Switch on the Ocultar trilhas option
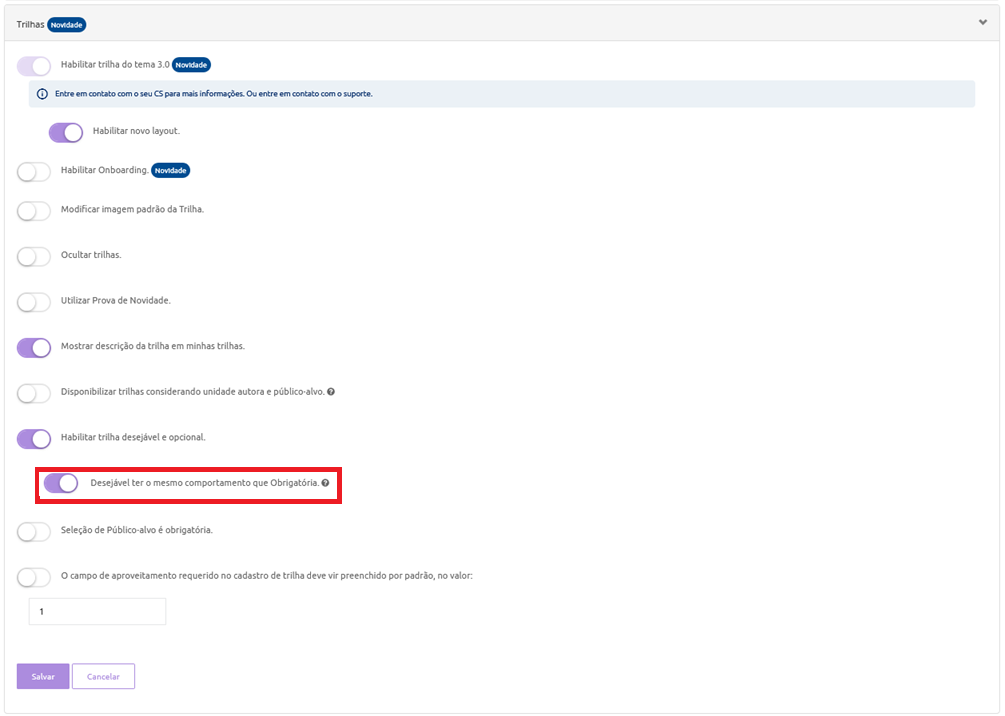This screenshot has width=1005, height=716. point(34,256)
